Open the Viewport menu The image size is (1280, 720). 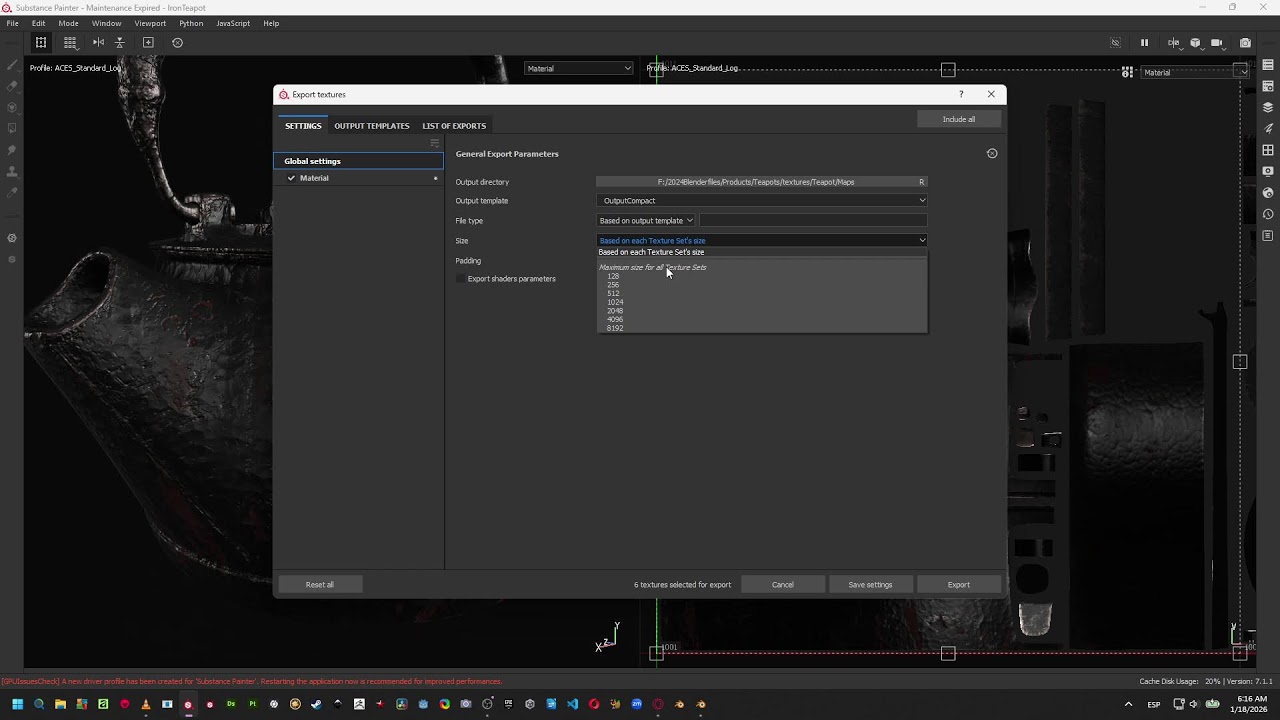pyautogui.click(x=150, y=23)
